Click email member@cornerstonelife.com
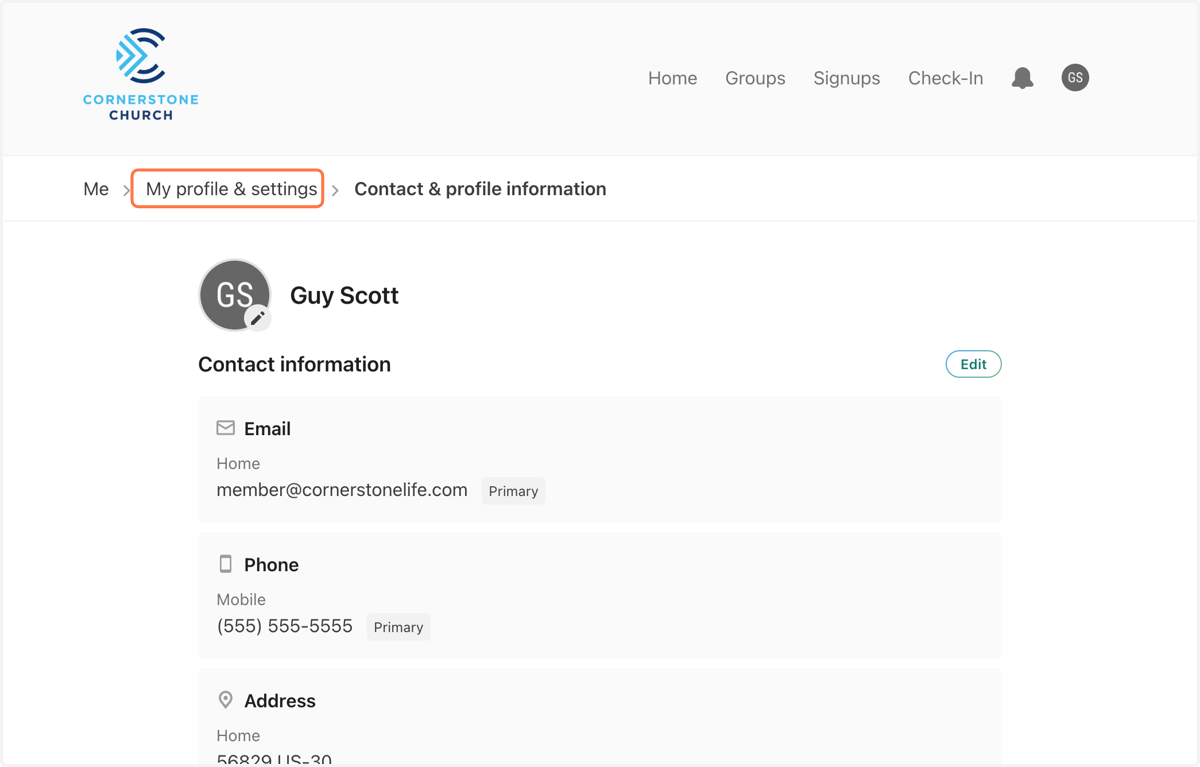 (342, 490)
